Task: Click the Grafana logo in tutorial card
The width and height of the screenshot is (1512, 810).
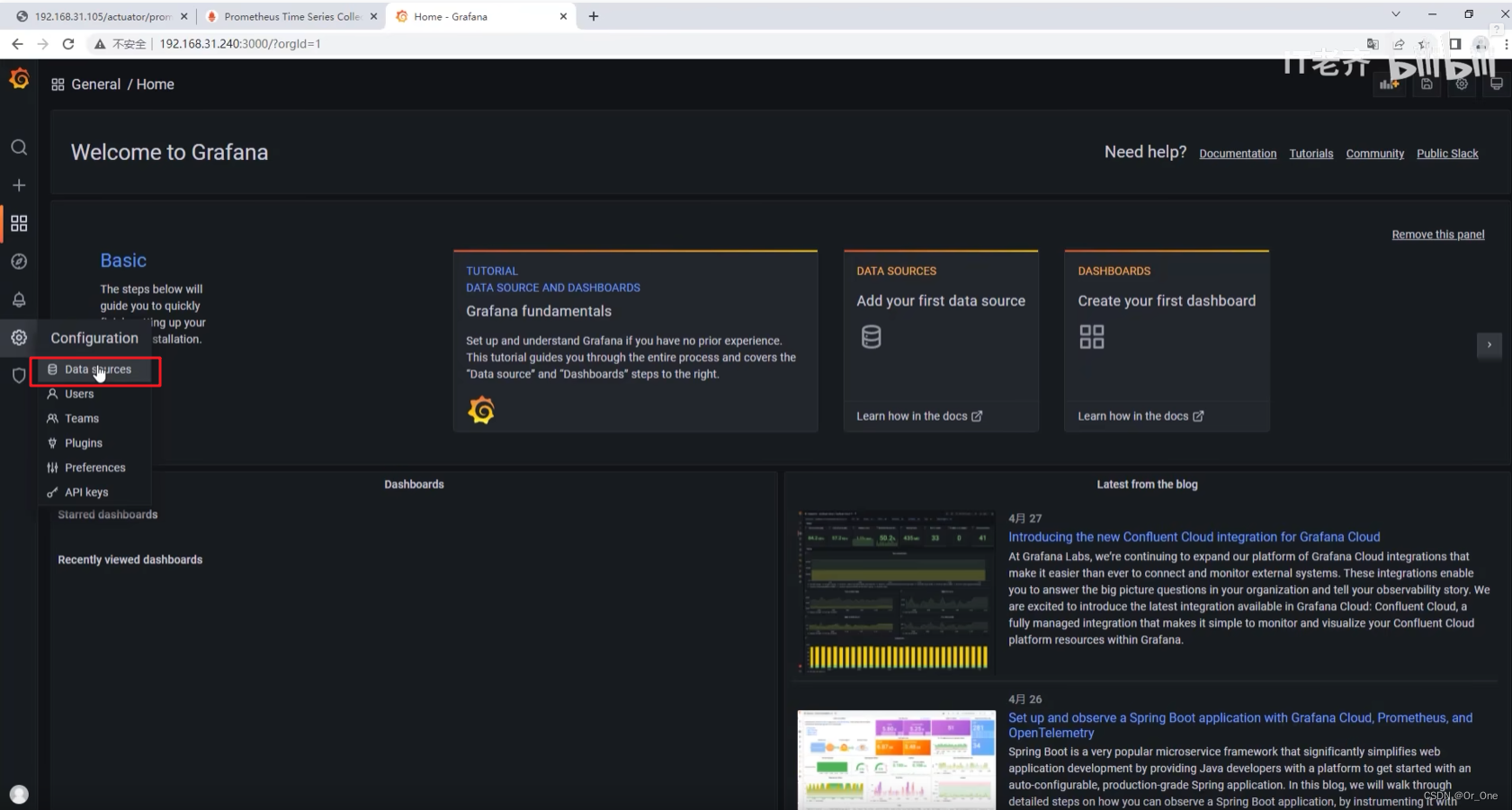Action: coord(481,410)
